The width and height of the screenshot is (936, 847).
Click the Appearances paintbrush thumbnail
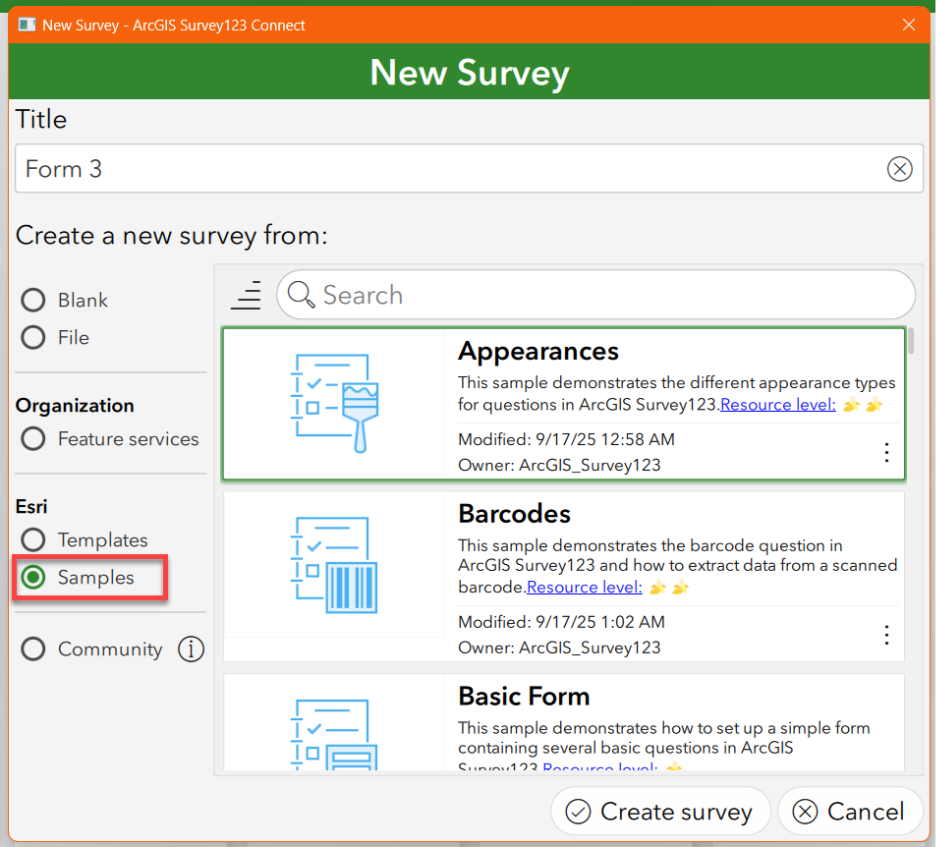point(334,403)
